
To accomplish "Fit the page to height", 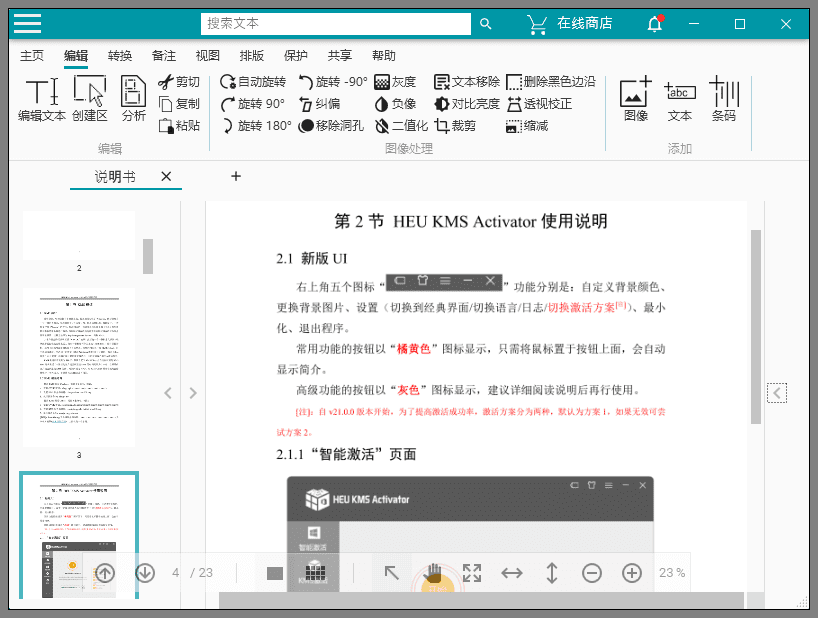I will click(551, 573).
